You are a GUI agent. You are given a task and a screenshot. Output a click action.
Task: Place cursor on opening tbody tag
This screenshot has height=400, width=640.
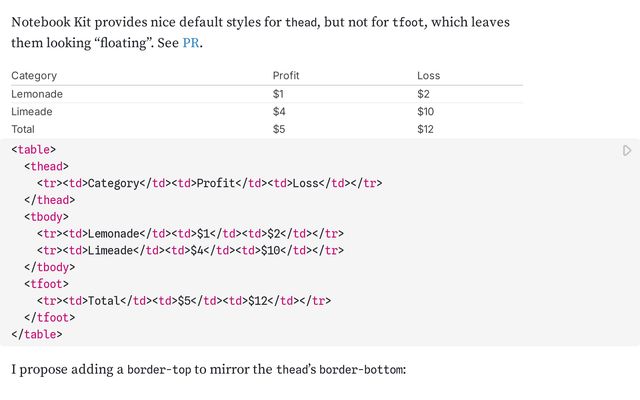pyautogui.click(x=46, y=217)
